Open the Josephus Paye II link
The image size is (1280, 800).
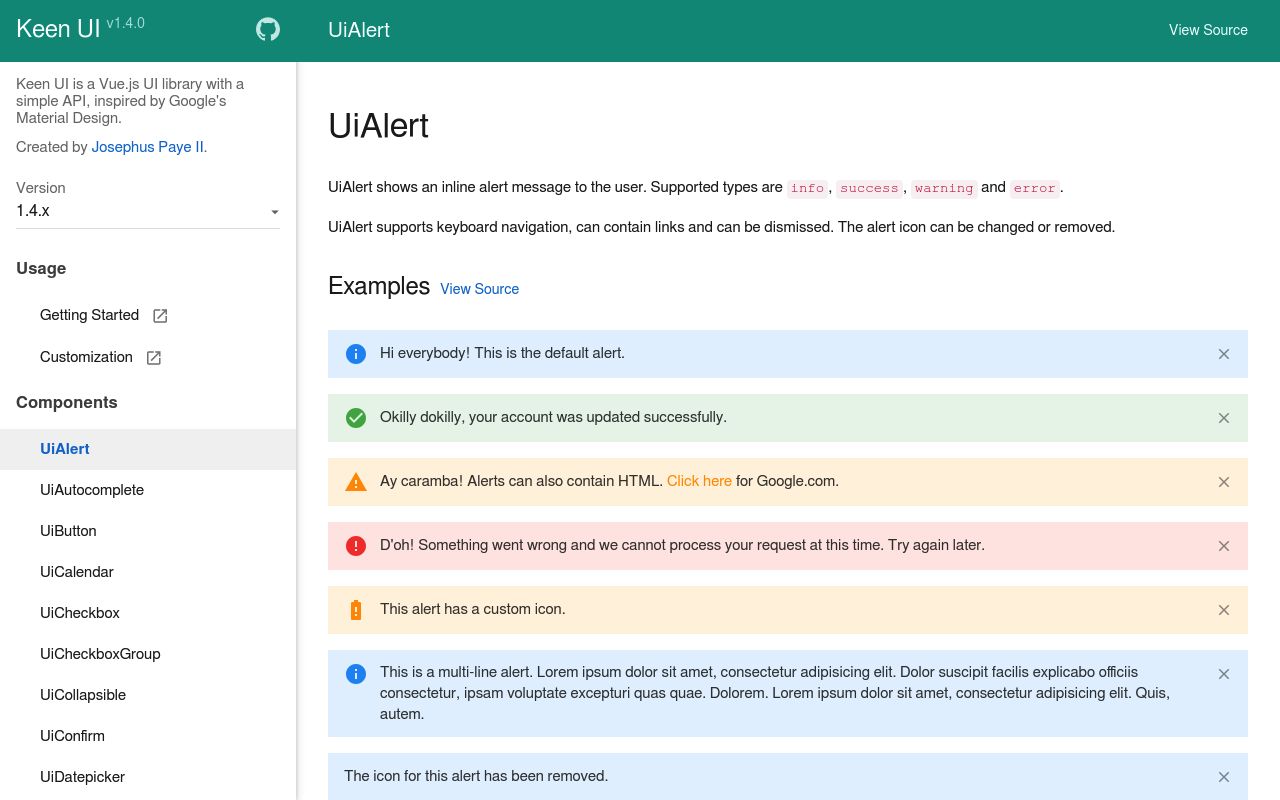pyautogui.click(x=148, y=147)
